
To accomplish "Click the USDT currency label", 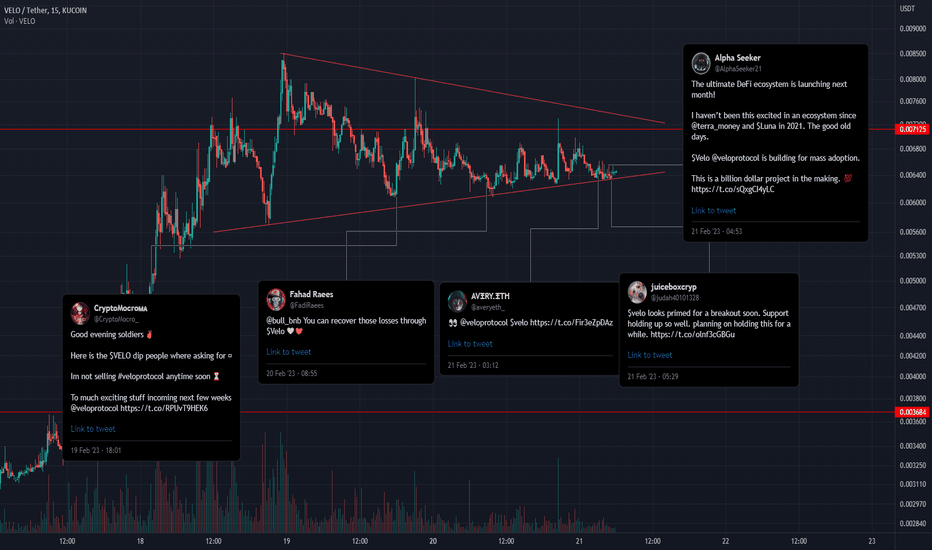I will pos(907,8).
